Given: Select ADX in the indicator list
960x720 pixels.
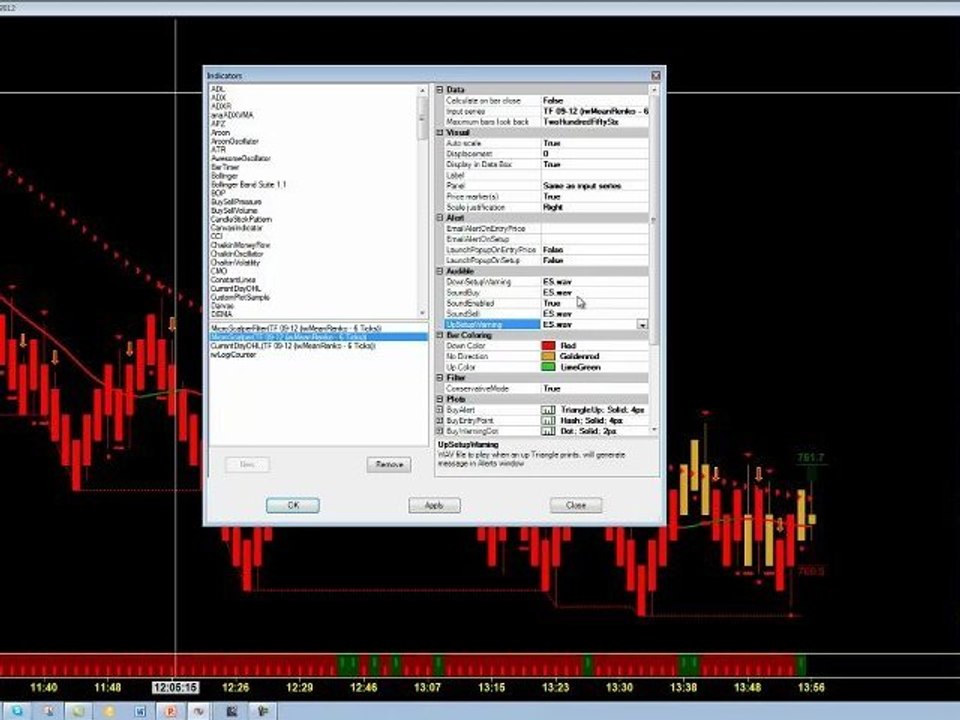Looking at the screenshot, I should 219,97.
